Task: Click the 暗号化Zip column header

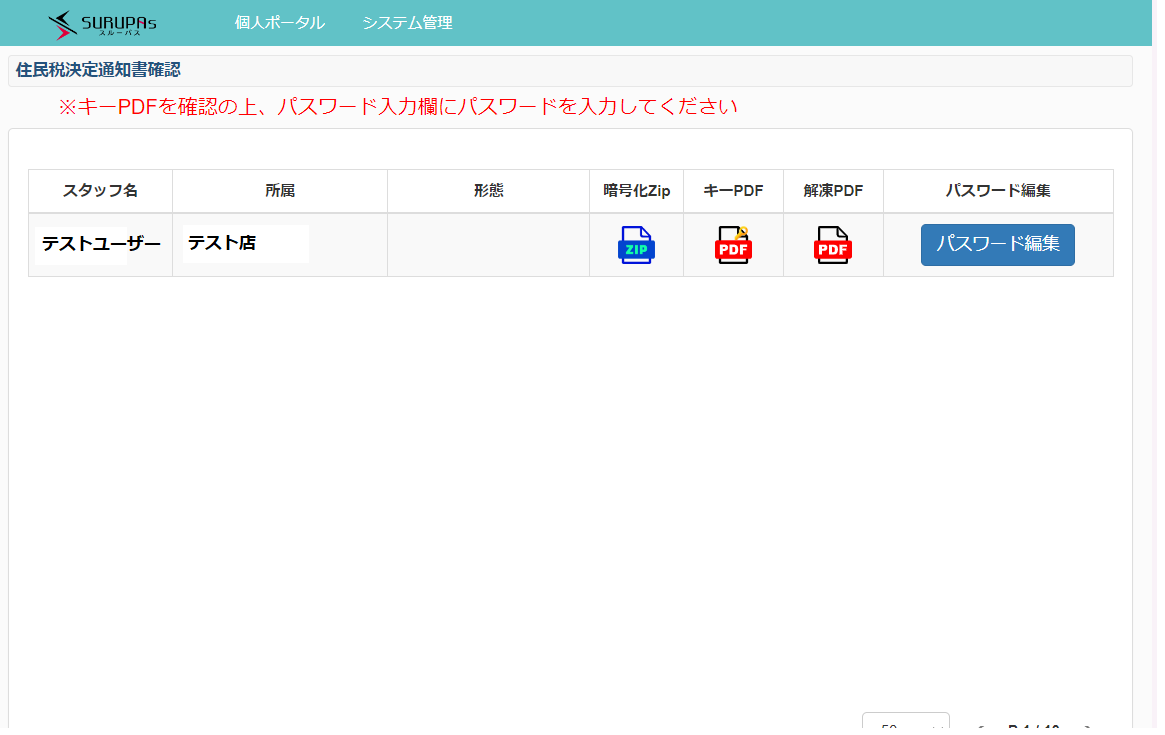Action: pyautogui.click(x=636, y=191)
